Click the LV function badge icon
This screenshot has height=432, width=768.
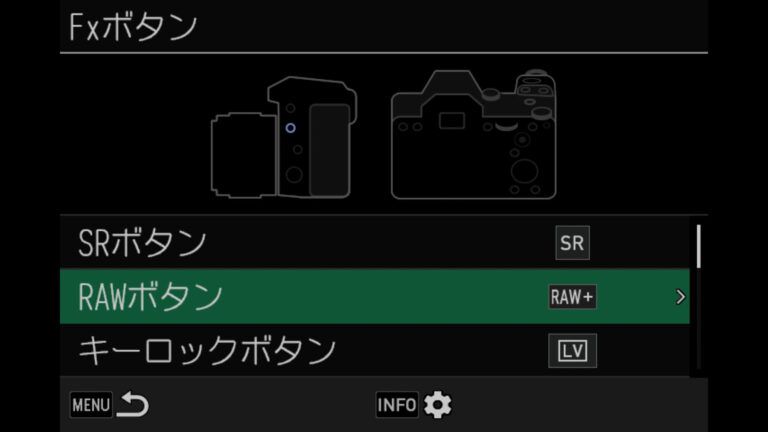(x=572, y=351)
